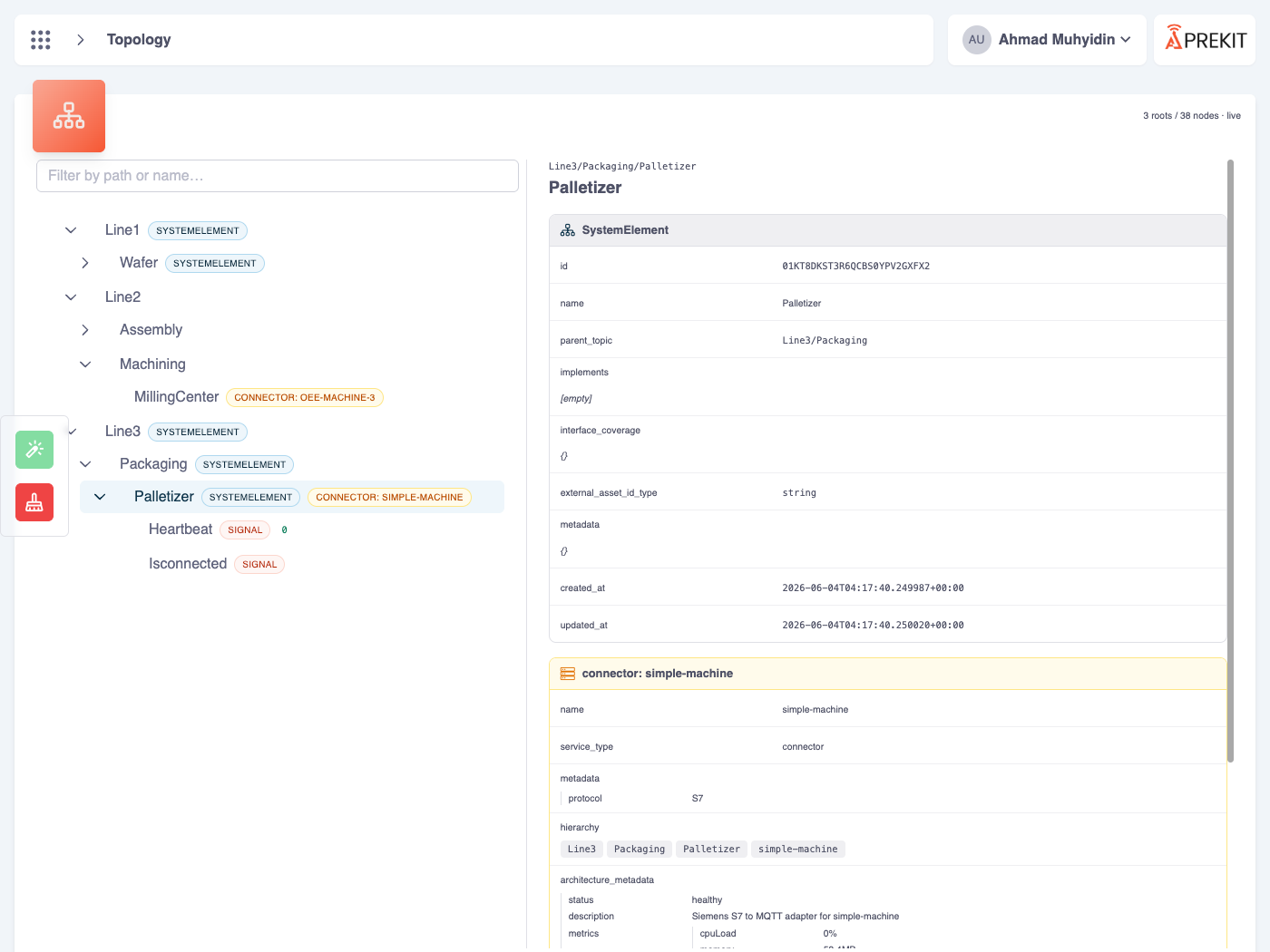Click the SIGNAL badge next to Isconnected

click(x=259, y=564)
